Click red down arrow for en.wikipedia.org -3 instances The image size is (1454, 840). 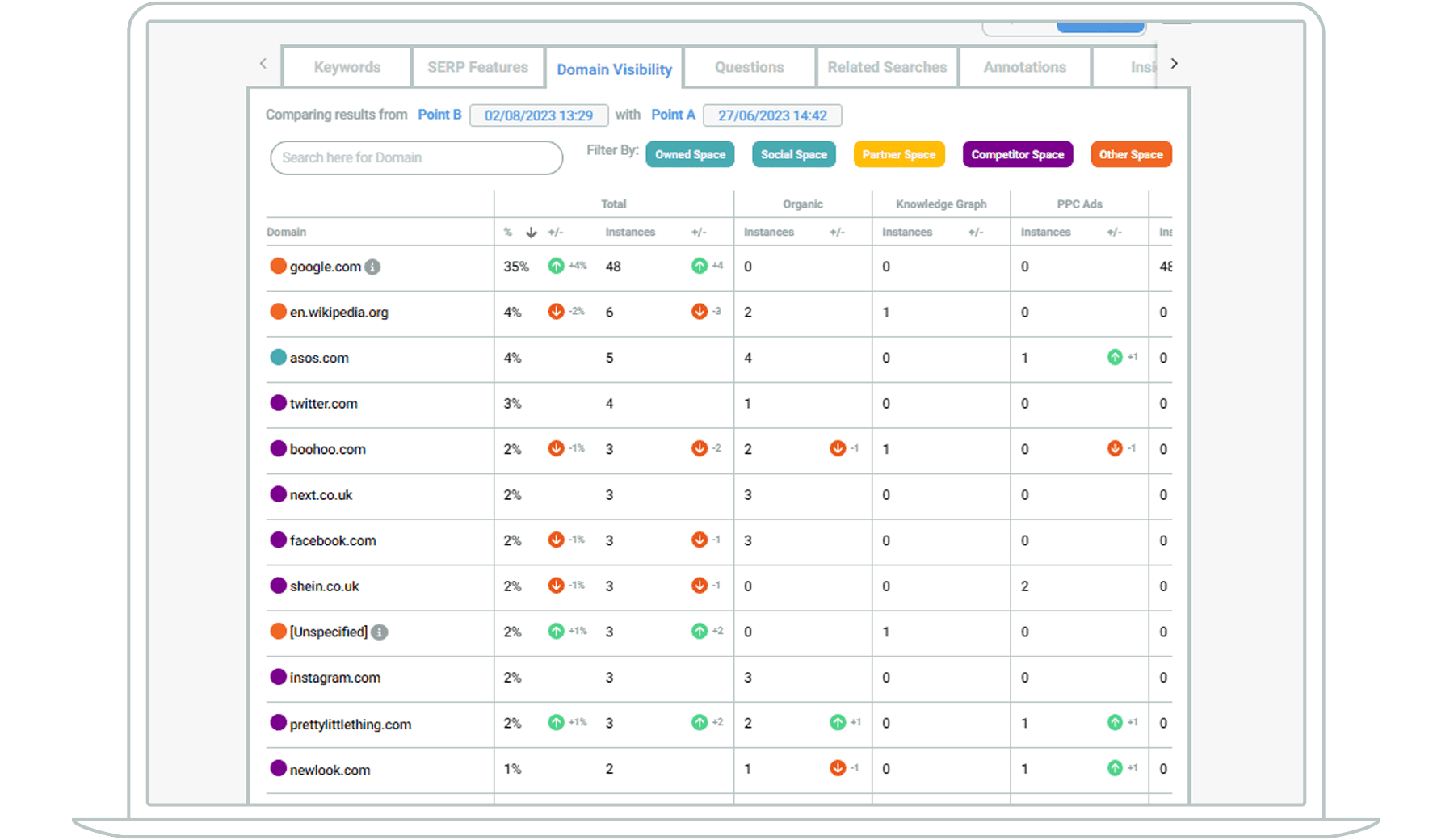coord(700,311)
